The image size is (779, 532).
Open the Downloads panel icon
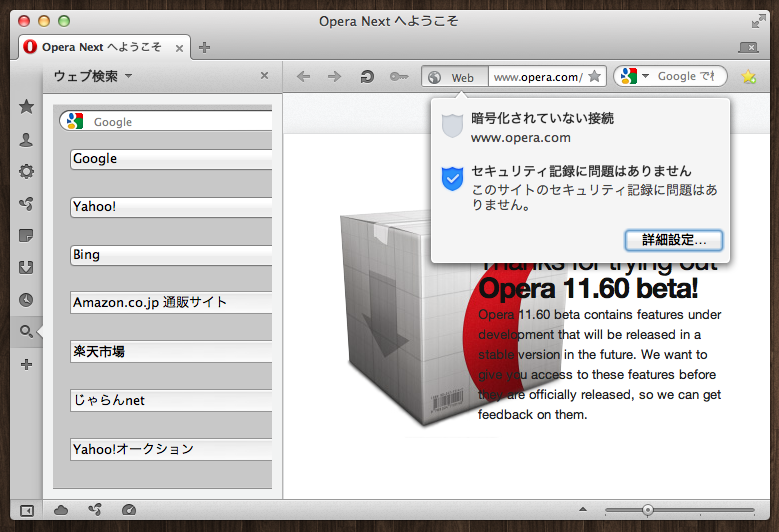coord(26,268)
